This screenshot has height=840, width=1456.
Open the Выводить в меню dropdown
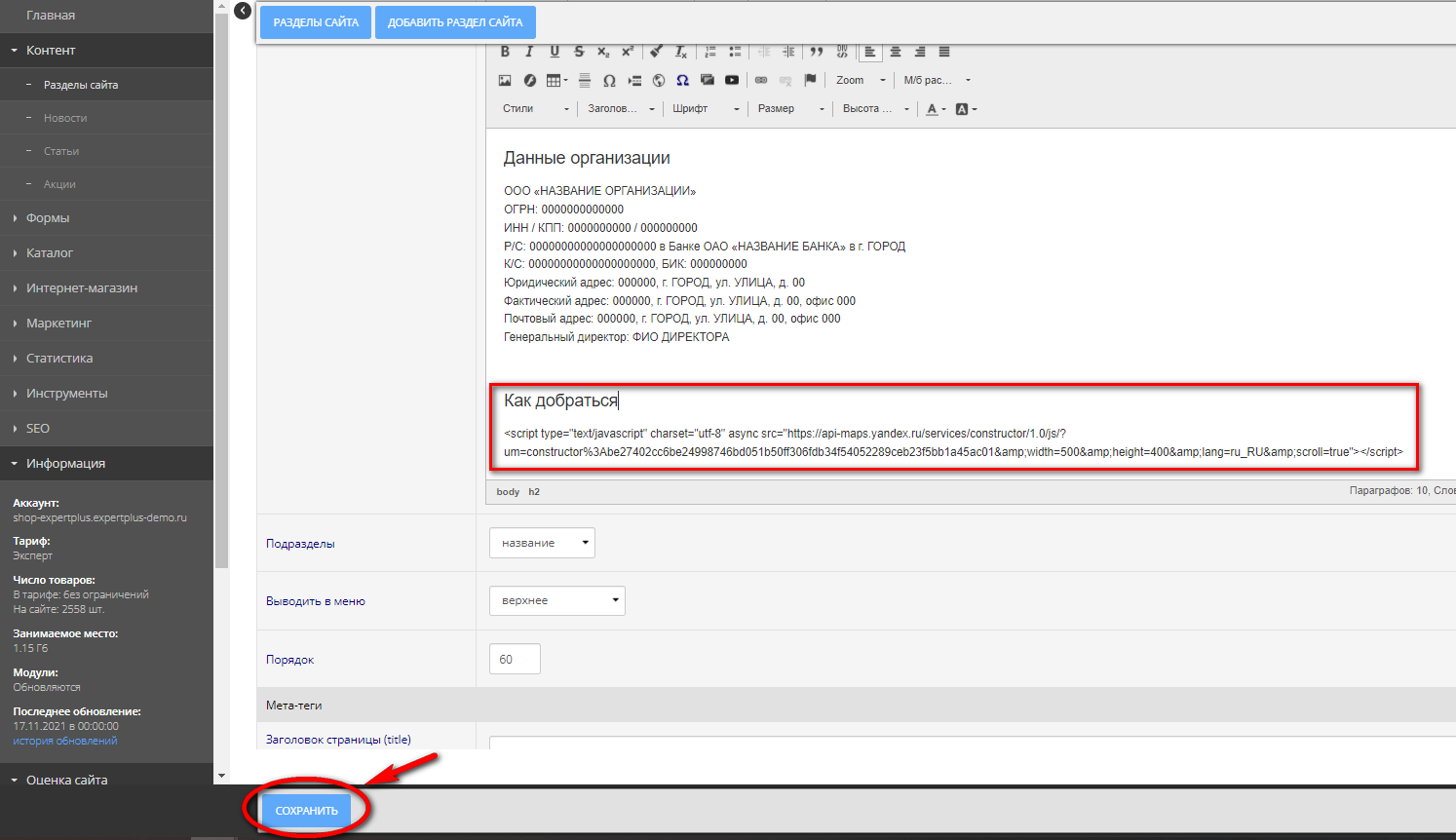556,600
